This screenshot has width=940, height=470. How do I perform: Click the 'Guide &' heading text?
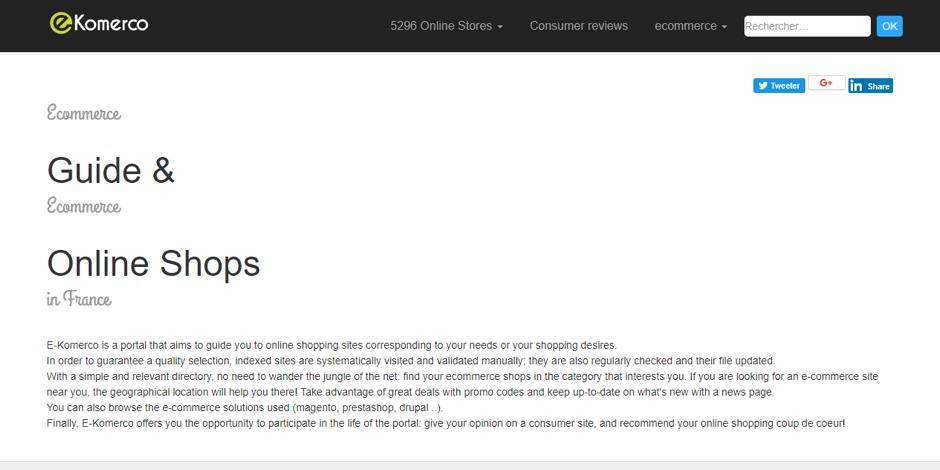tap(111, 170)
